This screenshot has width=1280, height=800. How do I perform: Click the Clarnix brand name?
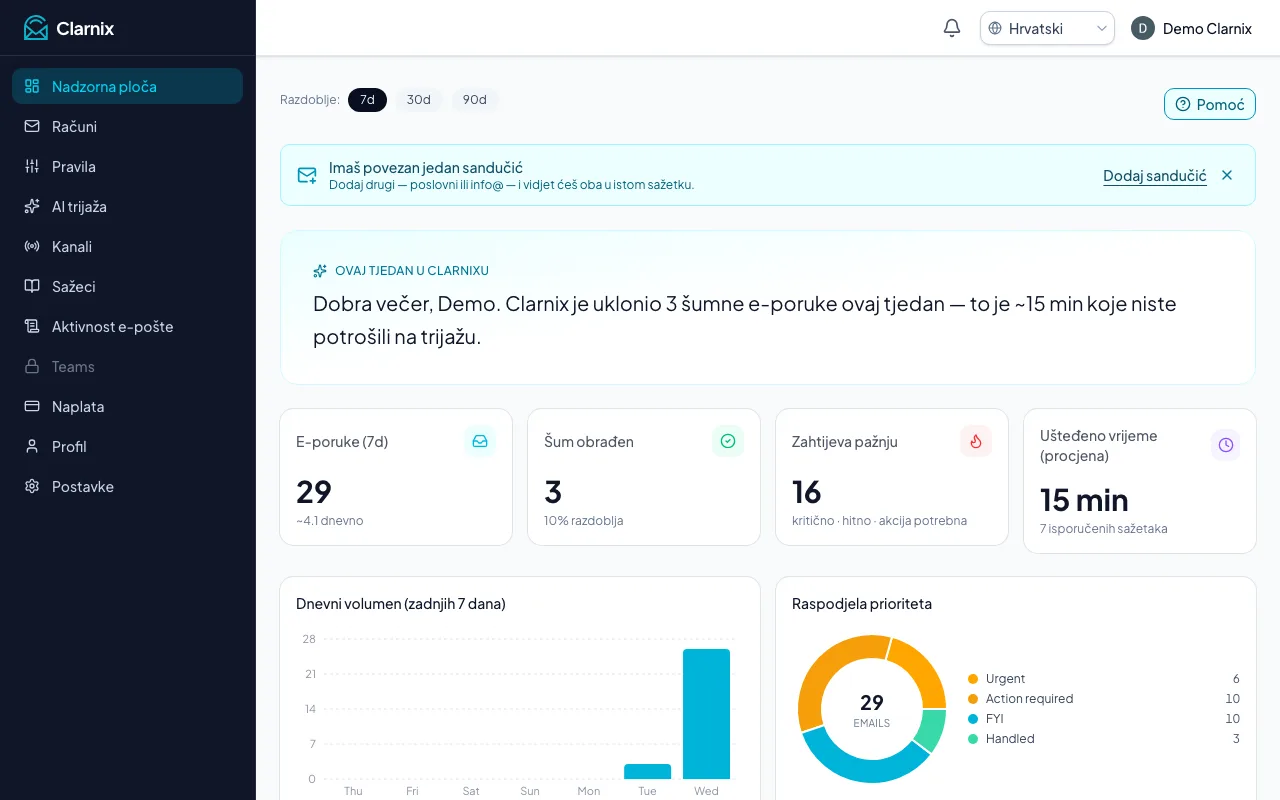click(85, 28)
